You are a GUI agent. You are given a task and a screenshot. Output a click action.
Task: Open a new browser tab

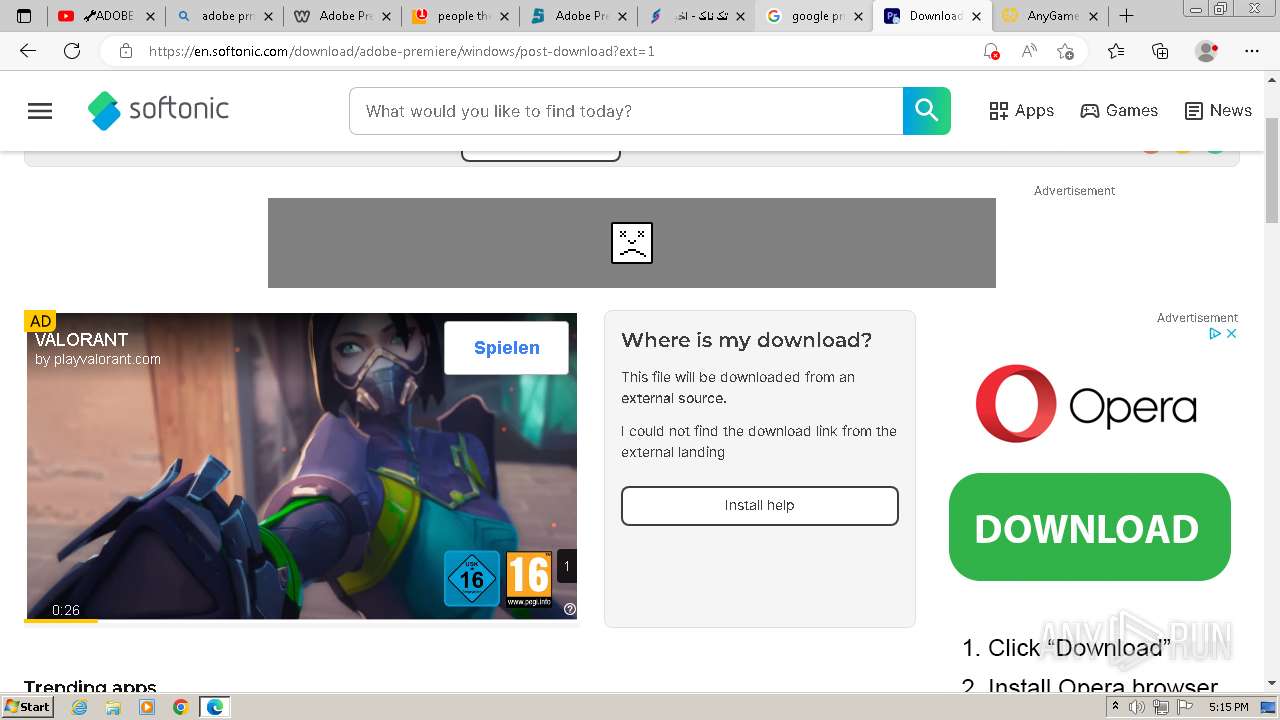tap(1126, 16)
